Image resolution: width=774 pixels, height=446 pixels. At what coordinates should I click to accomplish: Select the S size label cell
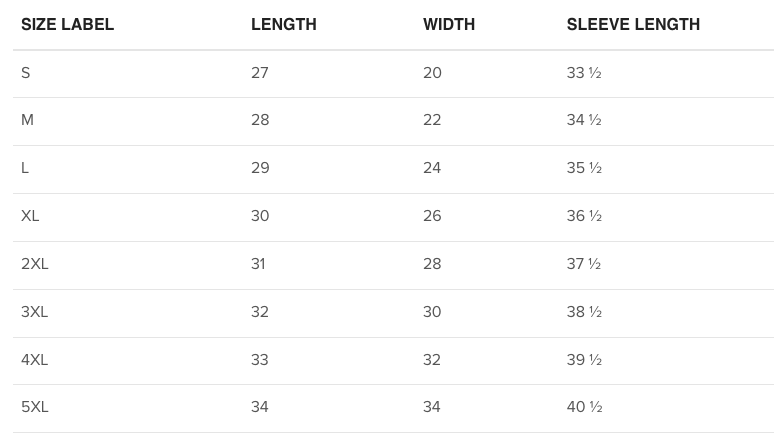point(26,73)
